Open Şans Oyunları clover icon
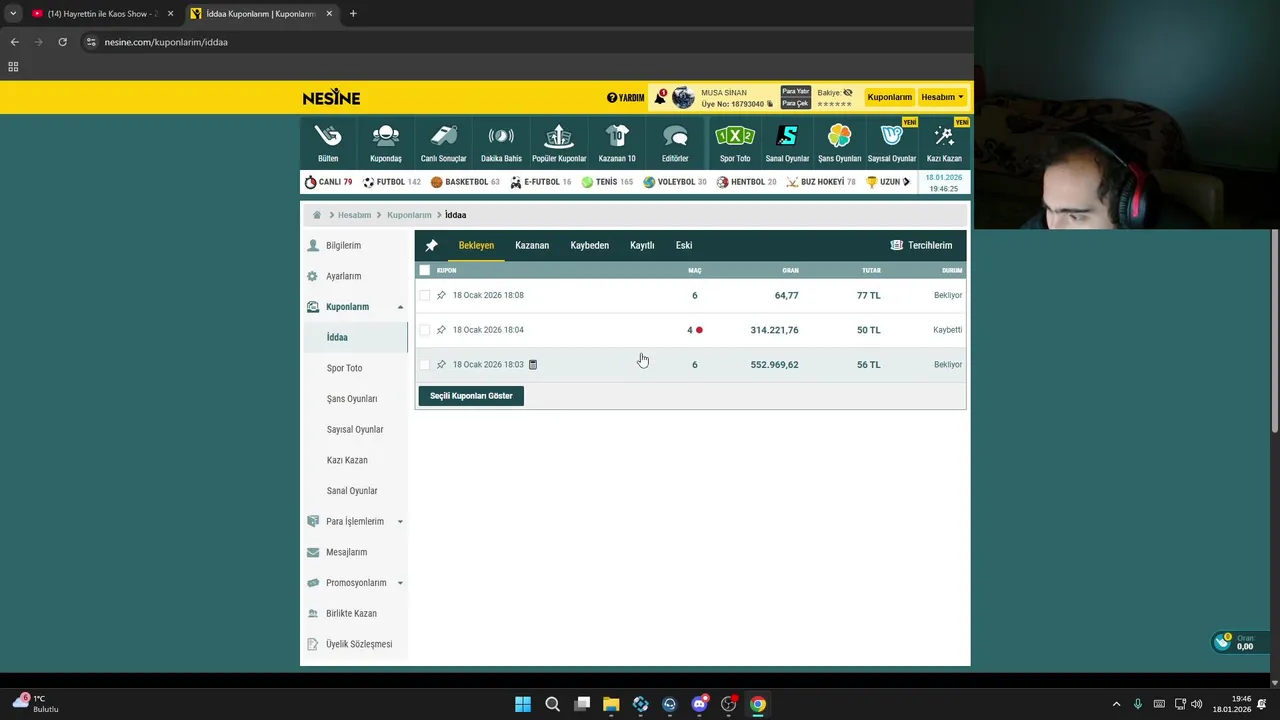The height and width of the screenshot is (720, 1280). point(840,136)
